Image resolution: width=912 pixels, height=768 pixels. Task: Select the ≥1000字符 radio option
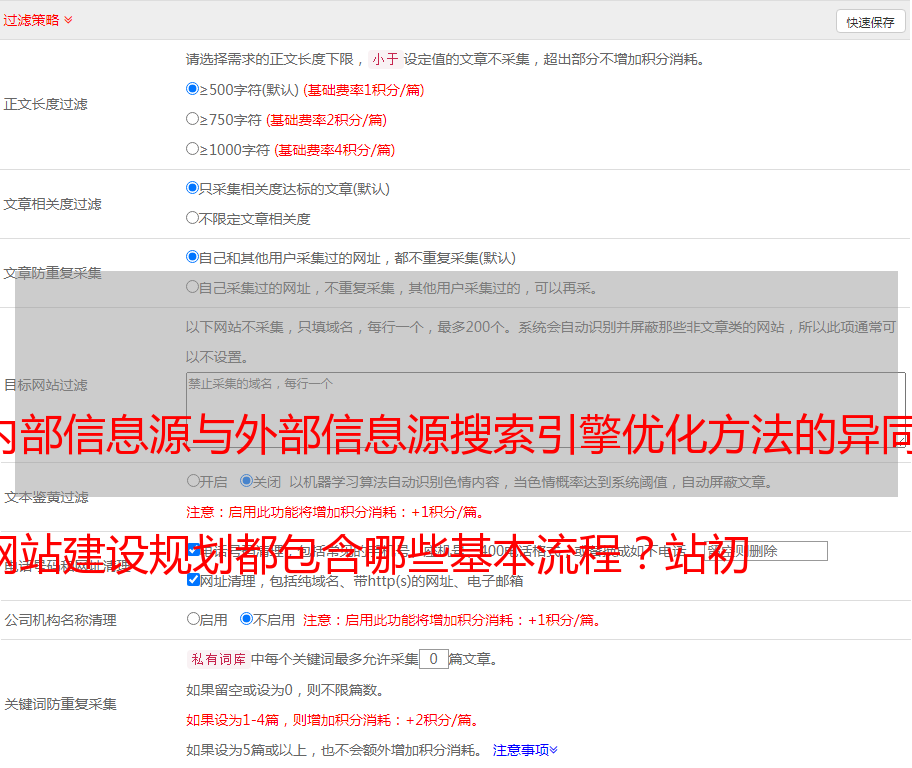click(x=193, y=148)
